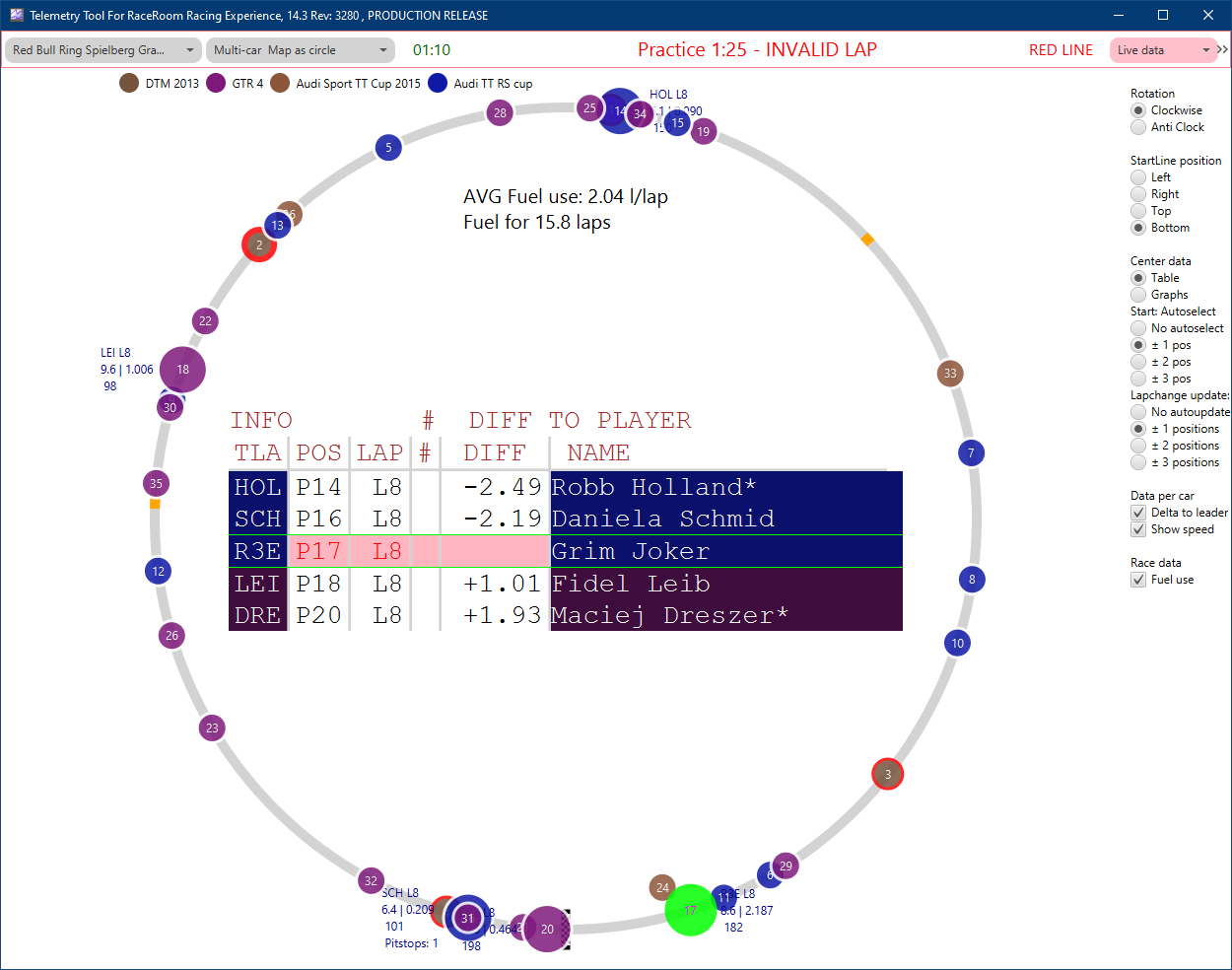Select the LEI car #18 marker
Screen dimensions: 1232x970
click(181, 369)
